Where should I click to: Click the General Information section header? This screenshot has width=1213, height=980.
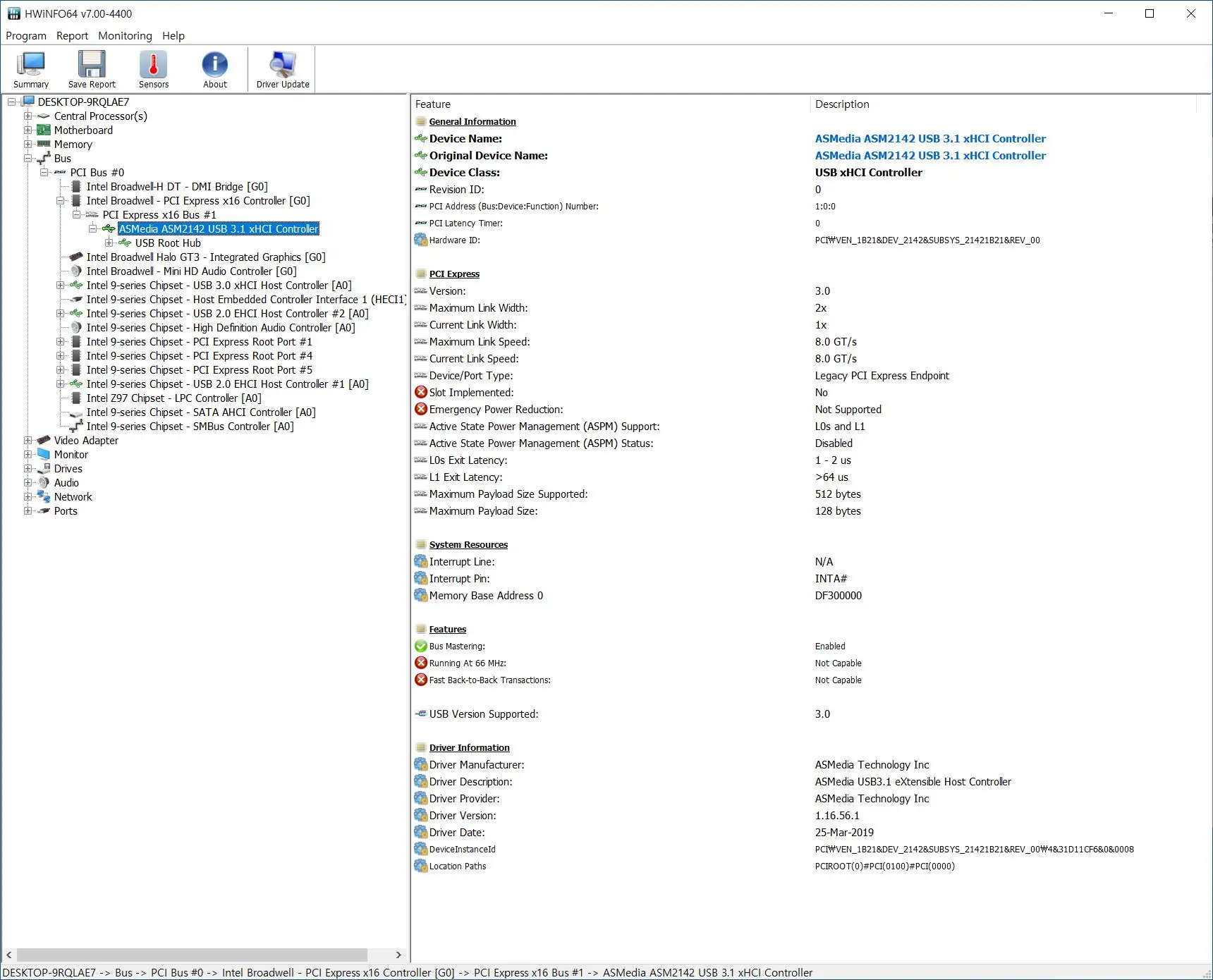[473, 121]
